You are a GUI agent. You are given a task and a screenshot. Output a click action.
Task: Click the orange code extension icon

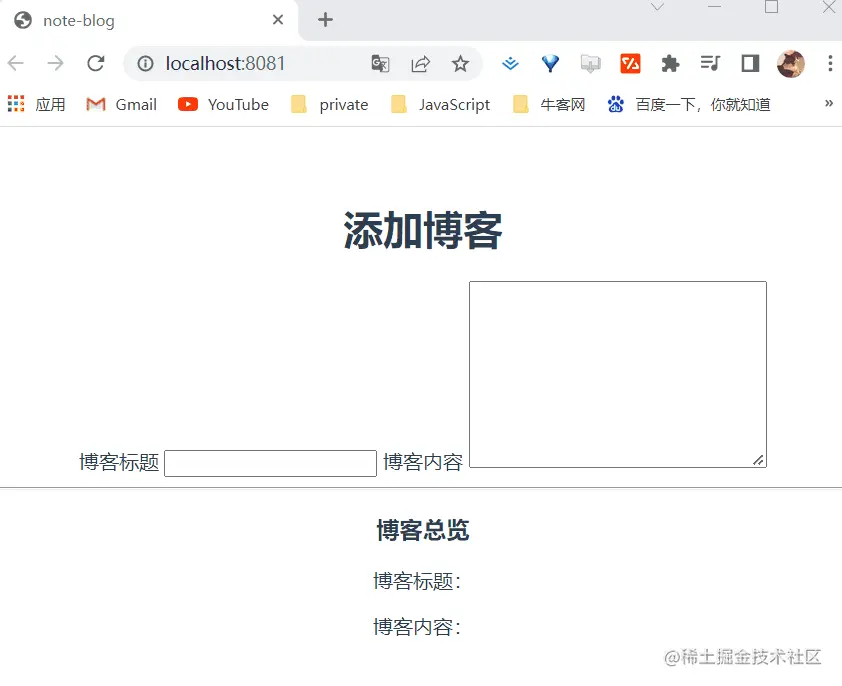(x=630, y=63)
